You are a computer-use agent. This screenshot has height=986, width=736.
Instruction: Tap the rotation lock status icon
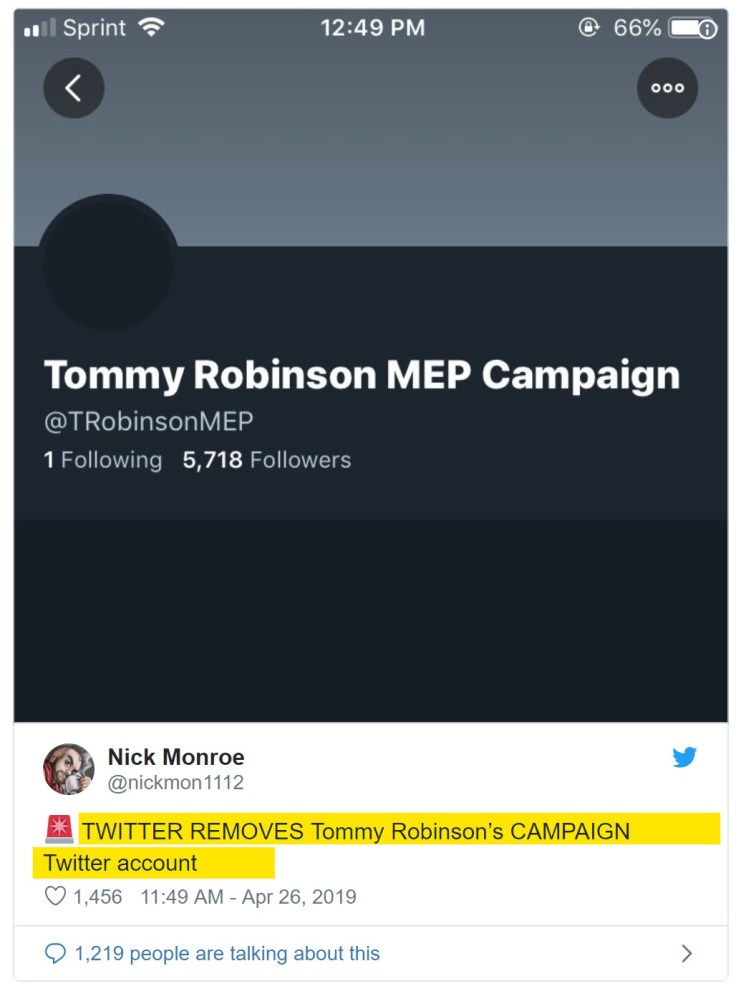[x=589, y=28]
